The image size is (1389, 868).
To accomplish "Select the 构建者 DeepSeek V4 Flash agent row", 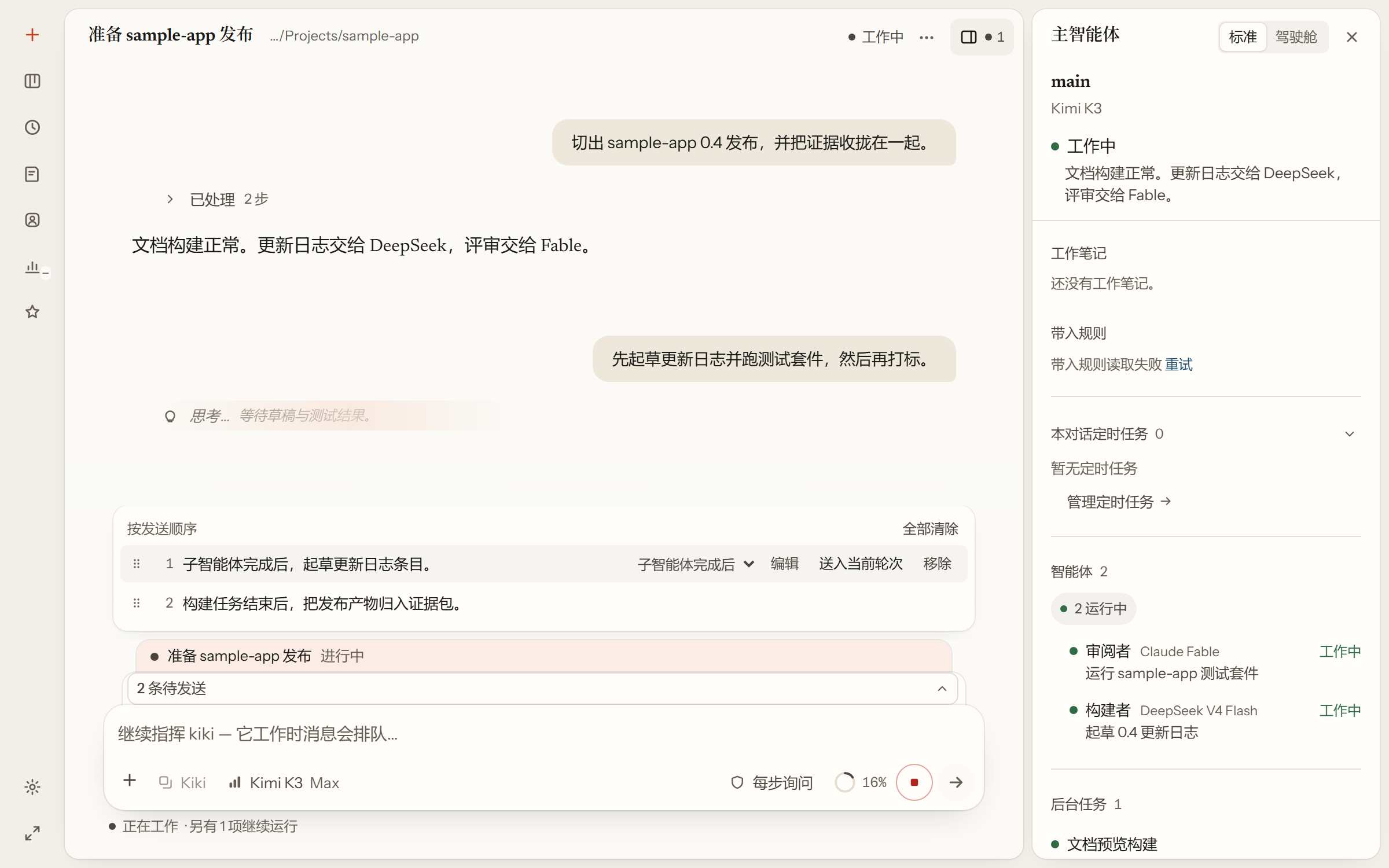I will (x=1214, y=721).
